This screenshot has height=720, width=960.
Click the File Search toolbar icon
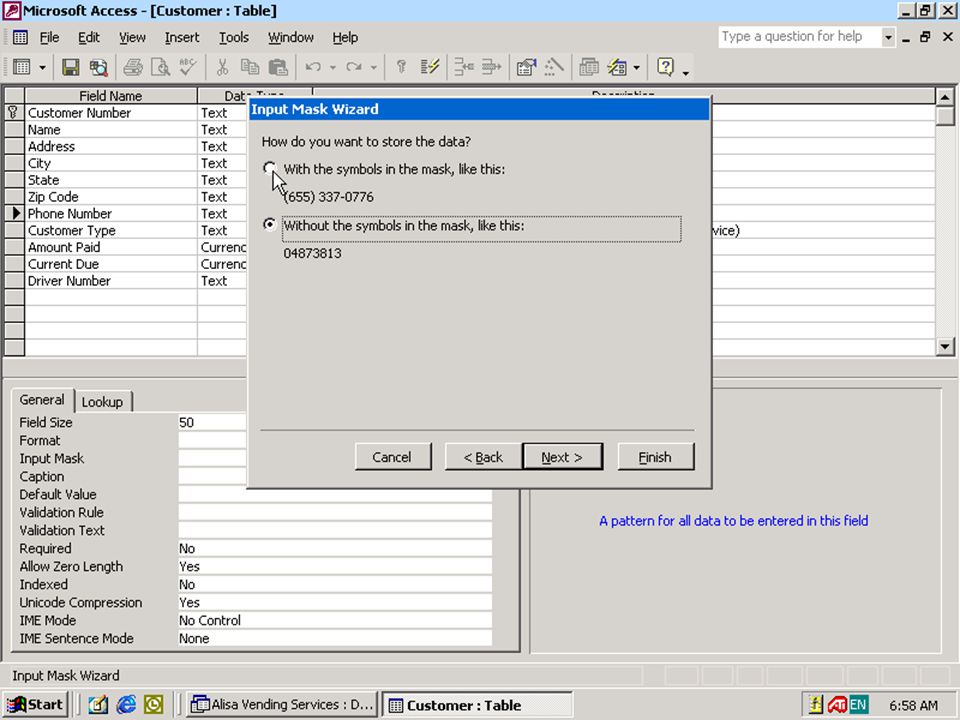click(98, 67)
